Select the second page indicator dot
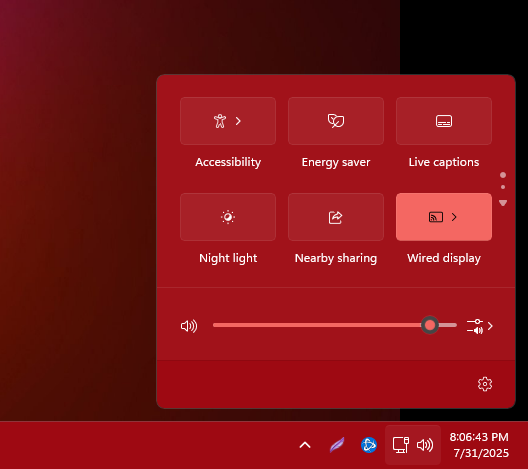Image resolution: width=528 pixels, height=469 pixels. [503, 187]
